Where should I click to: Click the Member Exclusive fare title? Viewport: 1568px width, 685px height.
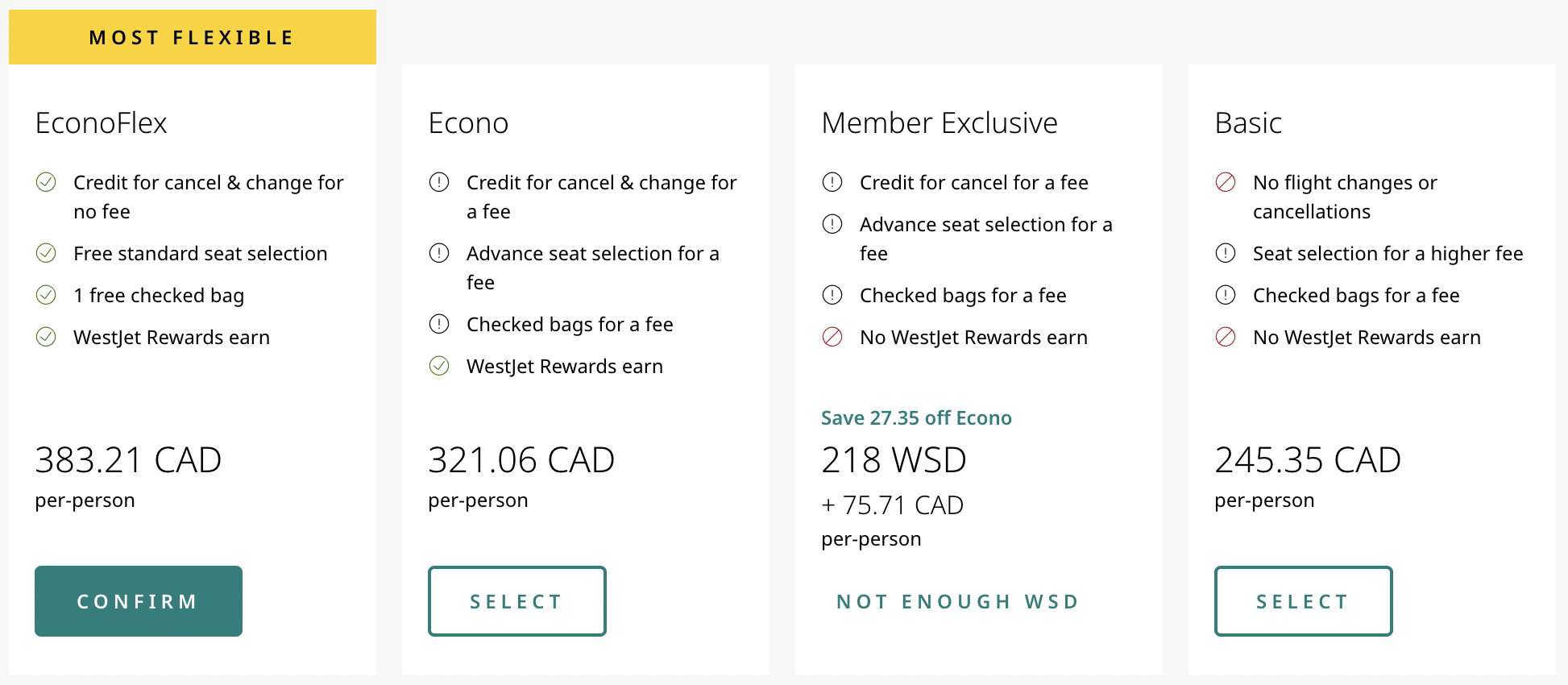pyautogui.click(x=940, y=123)
